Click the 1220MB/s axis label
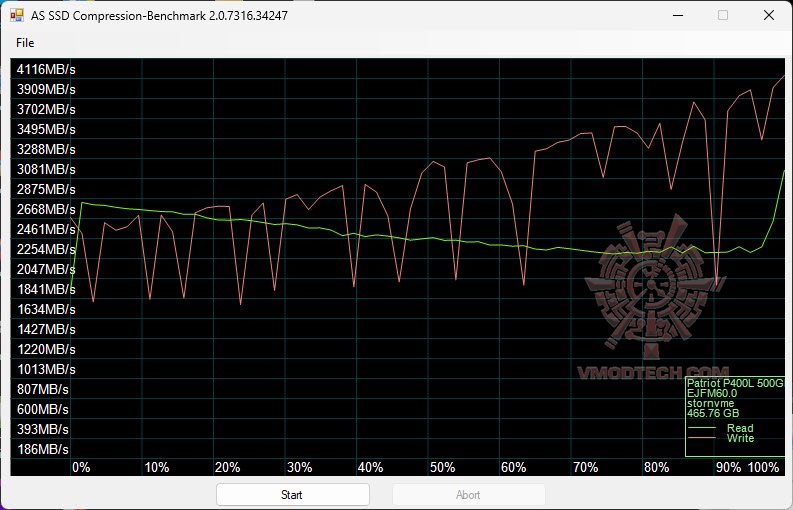This screenshot has height=510, width=793. [x=46, y=349]
